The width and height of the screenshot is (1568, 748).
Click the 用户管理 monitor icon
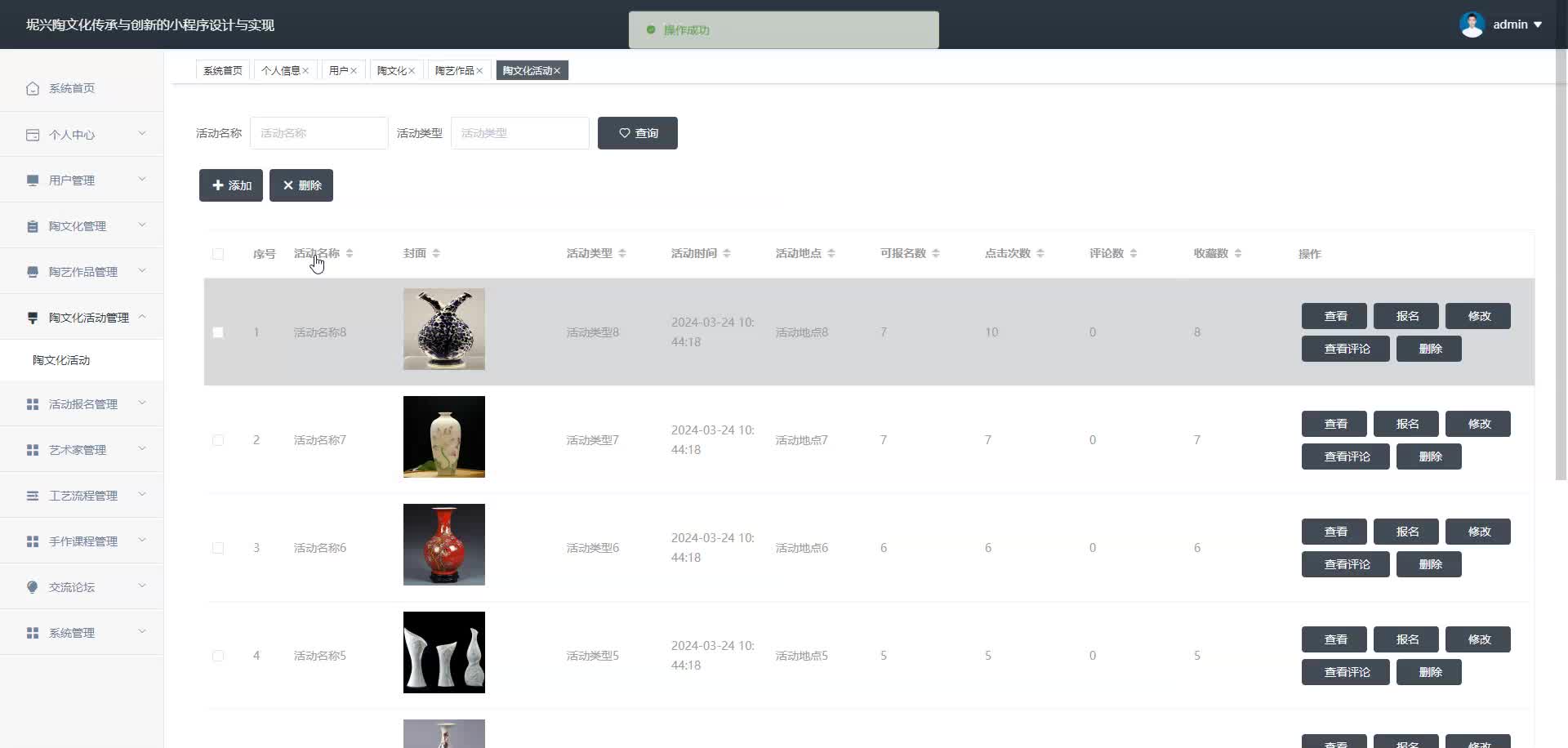coord(33,180)
